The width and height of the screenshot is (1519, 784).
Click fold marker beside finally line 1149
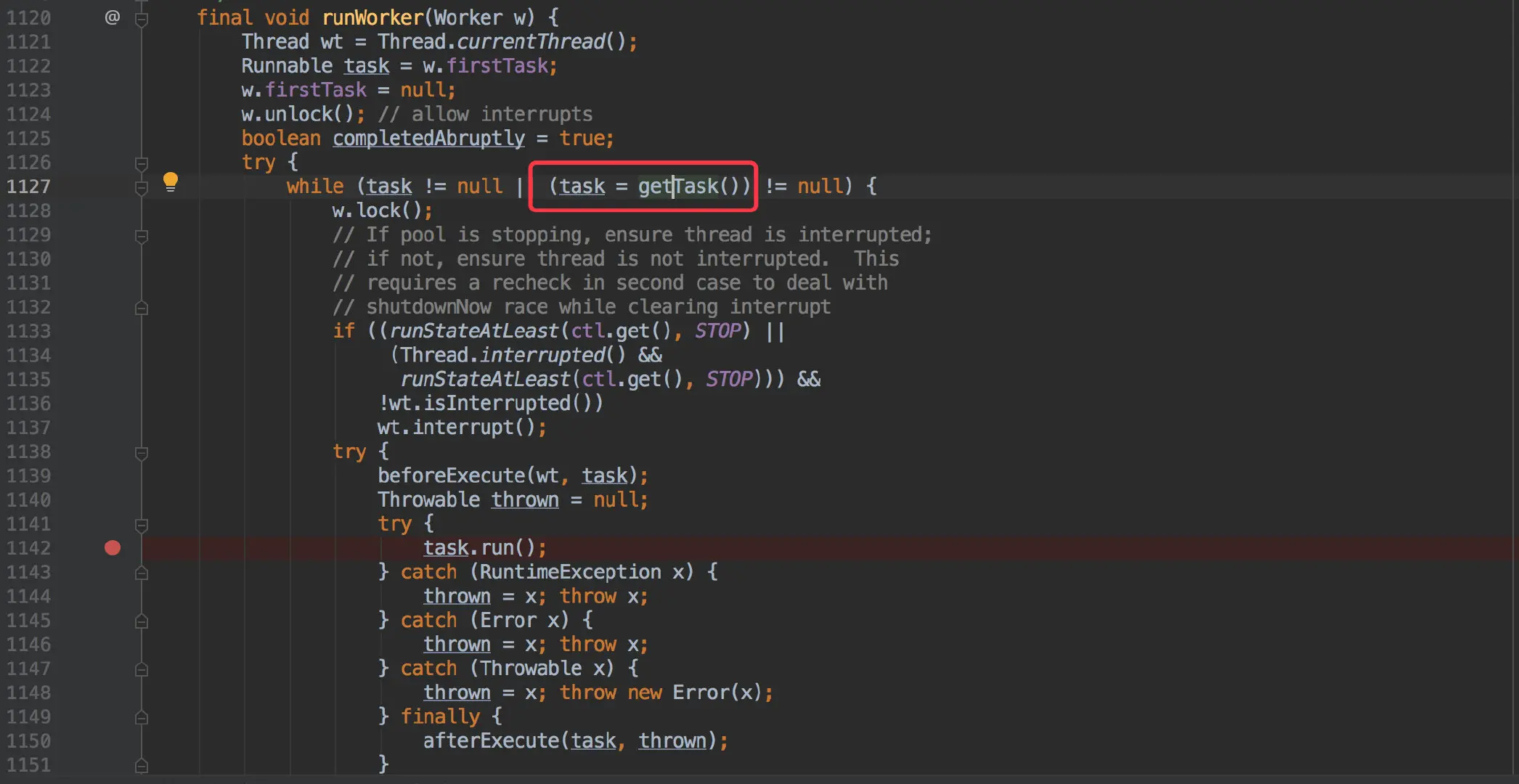[142, 717]
